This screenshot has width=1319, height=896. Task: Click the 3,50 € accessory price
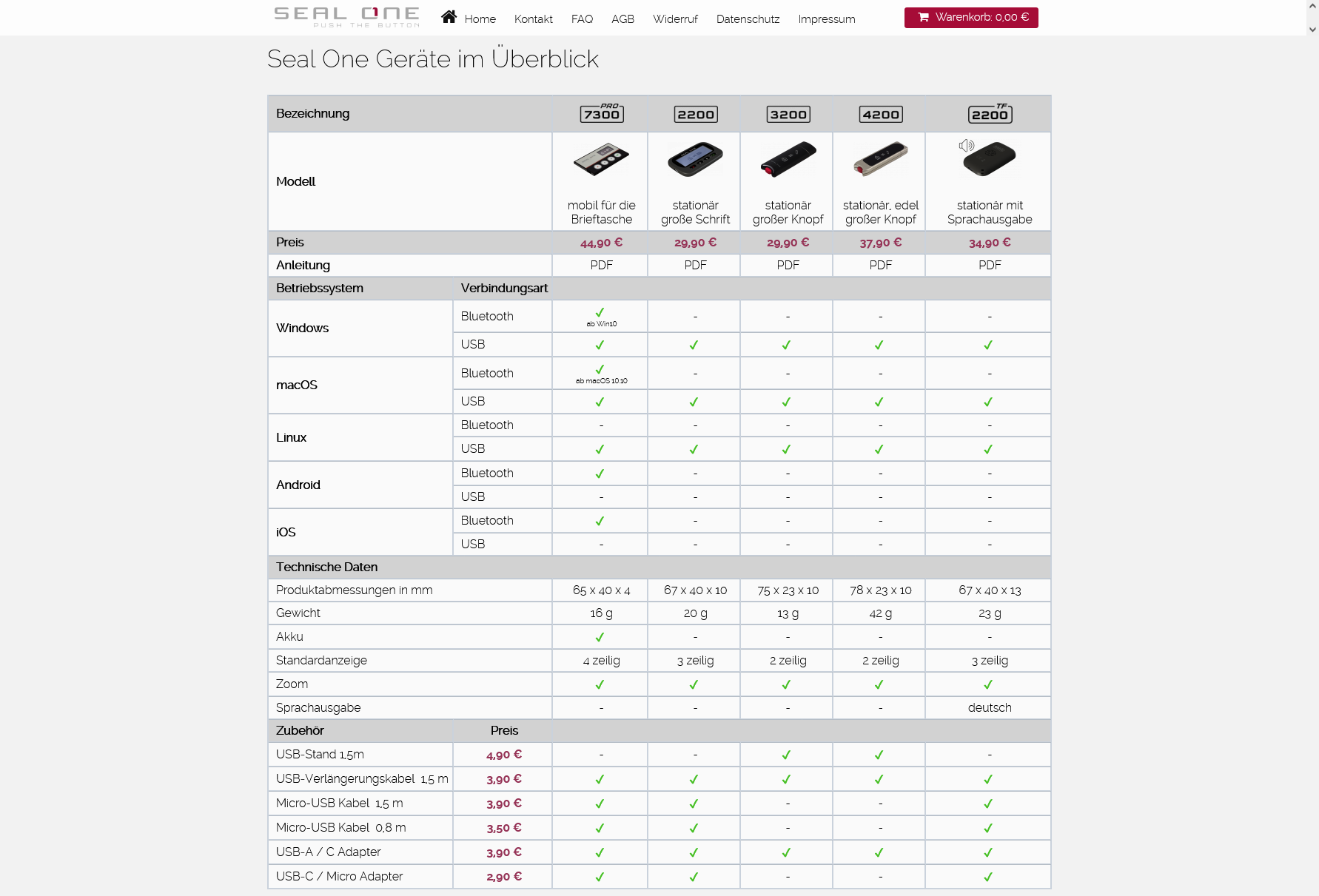pyautogui.click(x=504, y=828)
